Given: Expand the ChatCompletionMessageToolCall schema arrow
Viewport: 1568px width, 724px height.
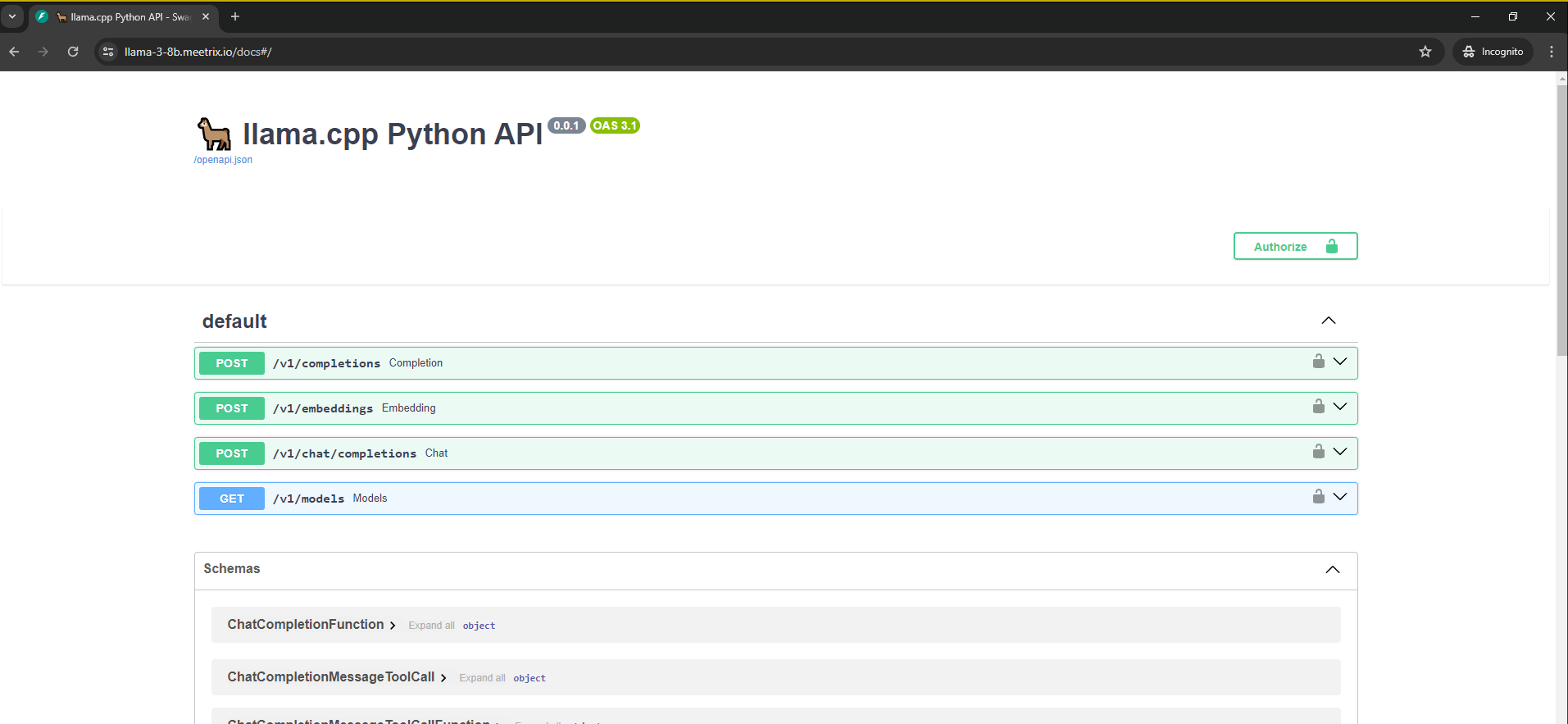Looking at the screenshot, I should (x=443, y=678).
